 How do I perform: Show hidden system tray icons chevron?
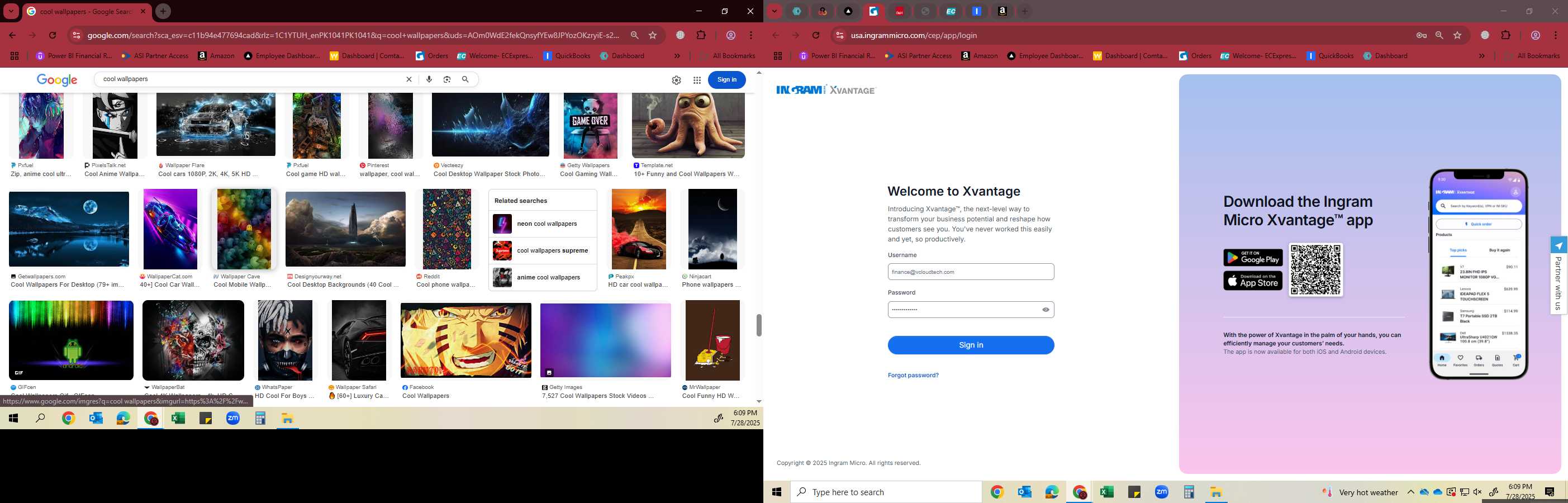[x=1410, y=492]
